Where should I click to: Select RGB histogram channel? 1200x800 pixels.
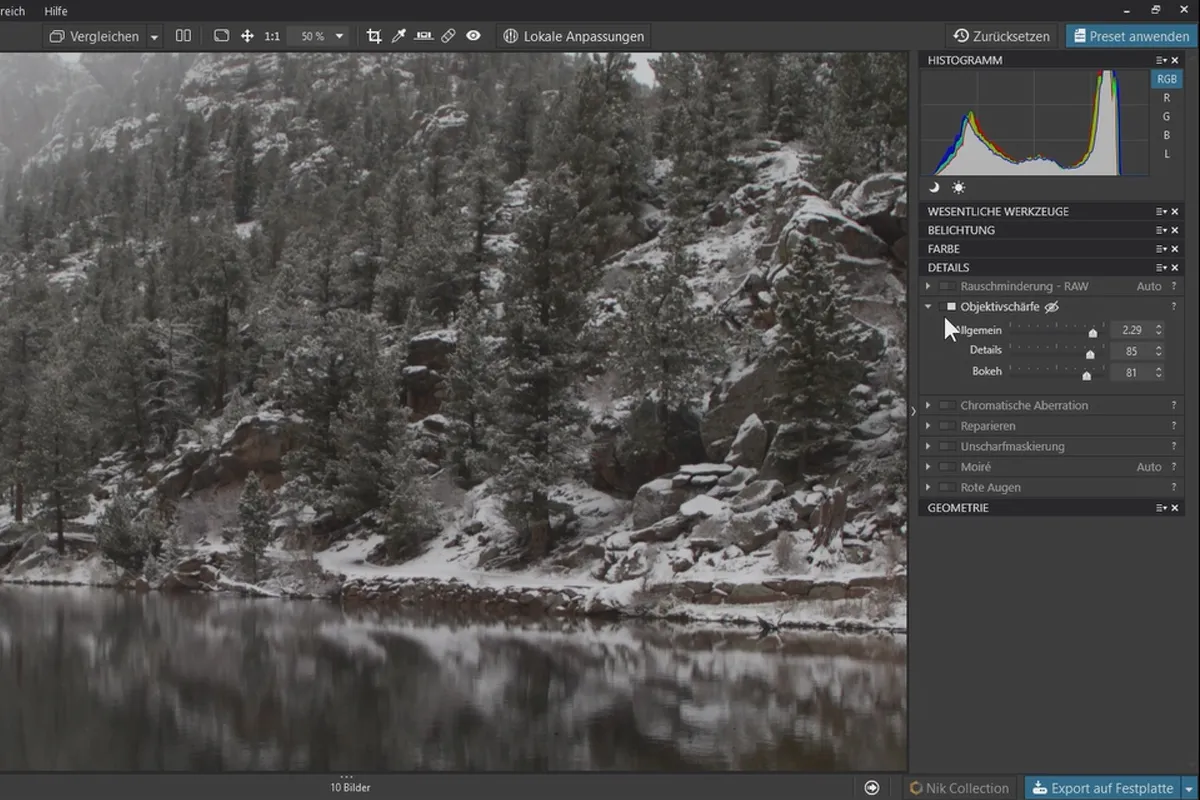tap(1166, 79)
